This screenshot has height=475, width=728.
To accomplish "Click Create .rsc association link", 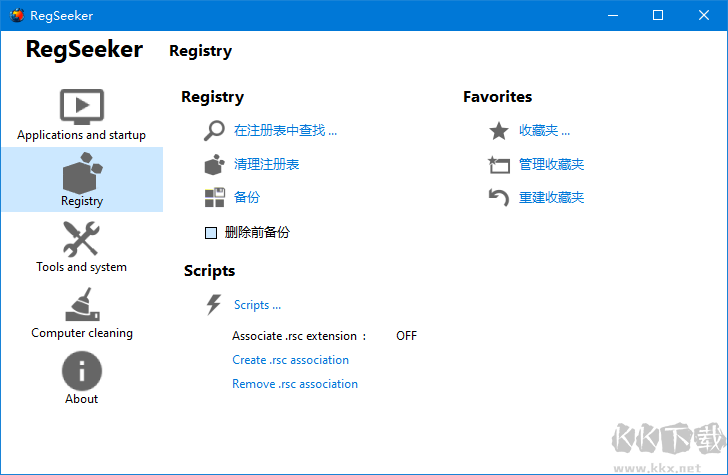I will [x=291, y=360].
